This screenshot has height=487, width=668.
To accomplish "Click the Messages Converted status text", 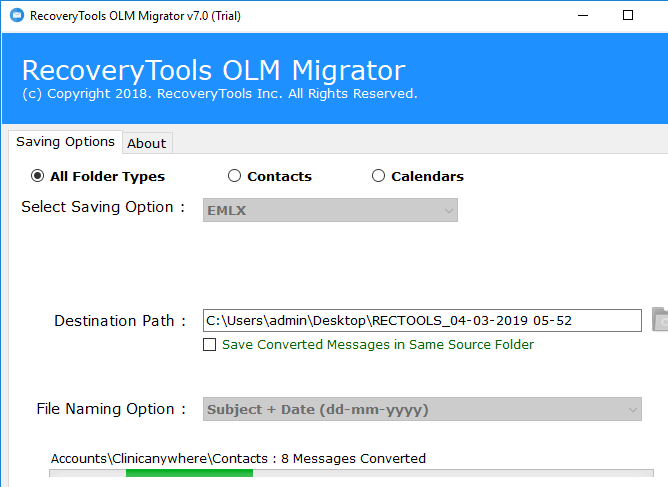I will click(x=238, y=459).
